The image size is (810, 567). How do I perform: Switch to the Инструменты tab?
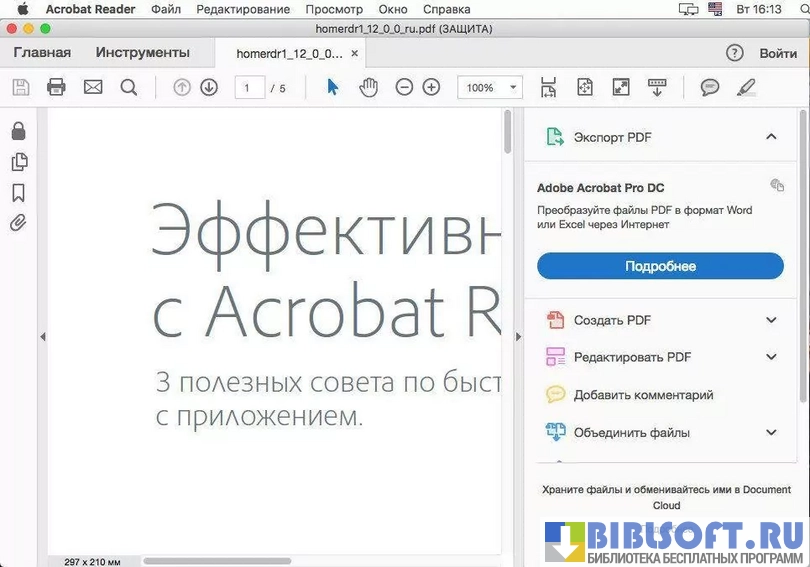click(142, 52)
